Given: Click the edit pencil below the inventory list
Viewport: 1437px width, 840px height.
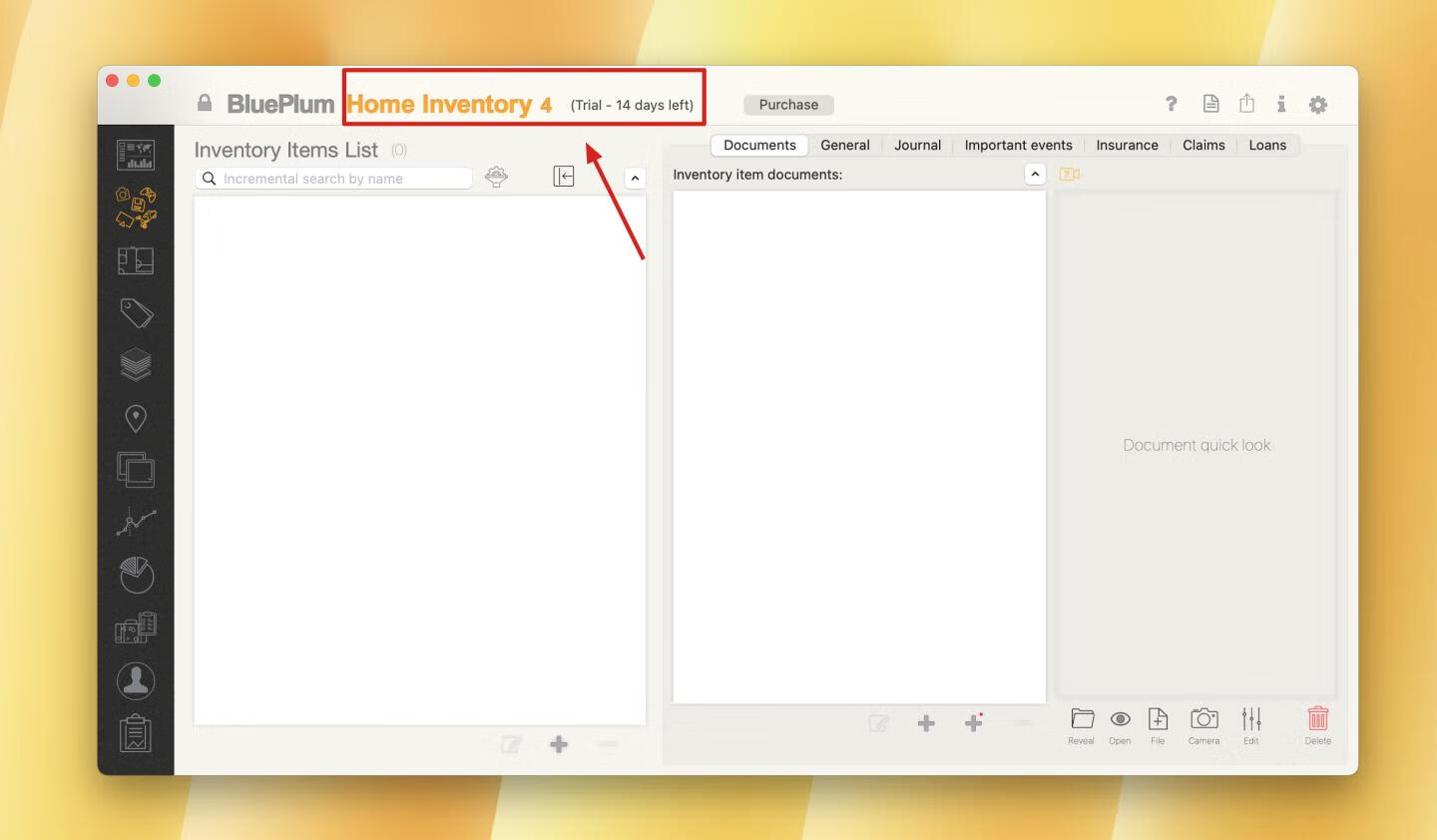Looking at the screenshot, I should pos(511,744).
